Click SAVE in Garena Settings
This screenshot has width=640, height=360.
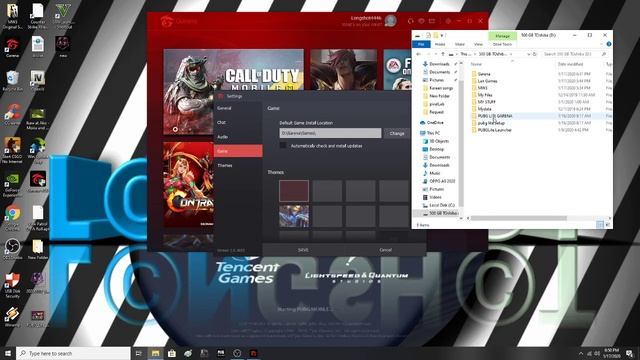[303, 250]
